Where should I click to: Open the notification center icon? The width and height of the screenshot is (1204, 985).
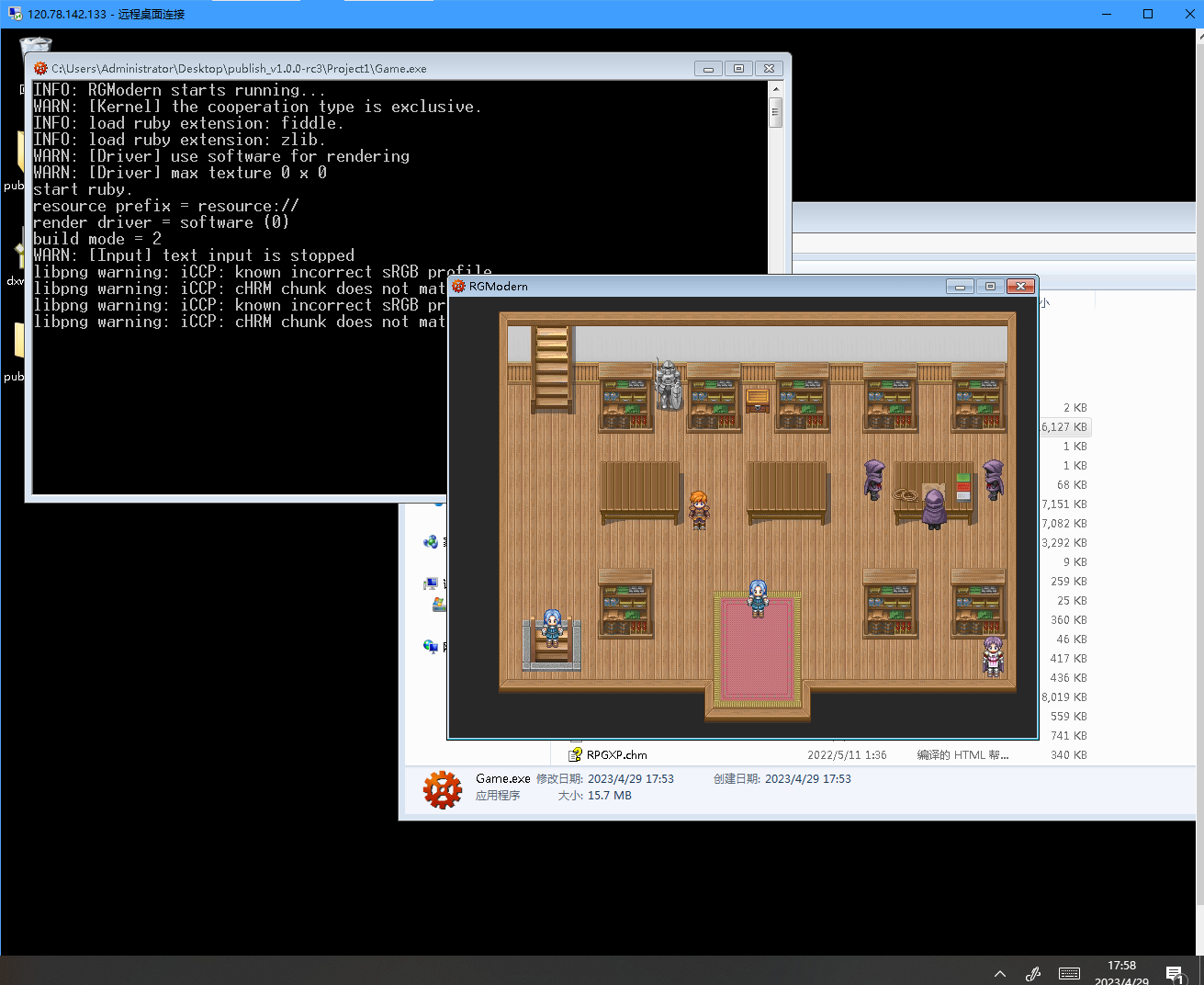coord(1175,974)
